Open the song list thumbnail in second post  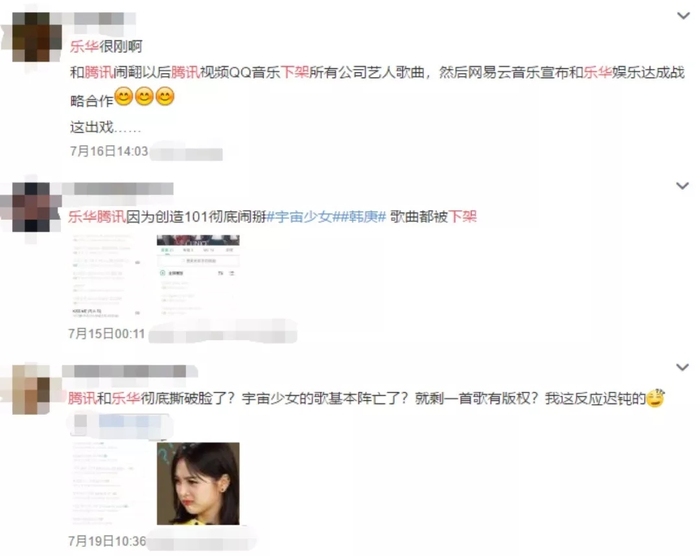108,276
